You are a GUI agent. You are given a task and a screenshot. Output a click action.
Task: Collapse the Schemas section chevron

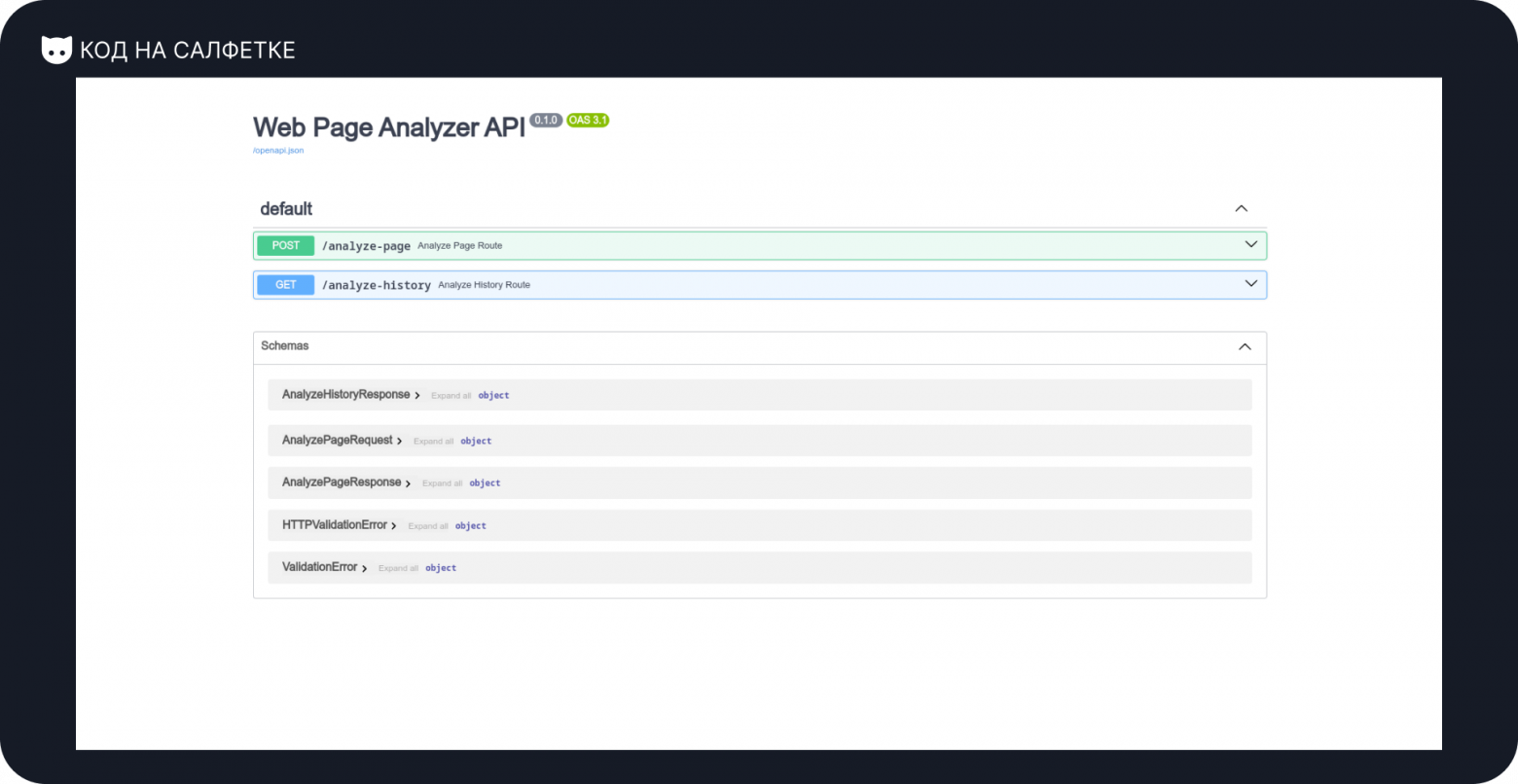[x=1244, y=346]
